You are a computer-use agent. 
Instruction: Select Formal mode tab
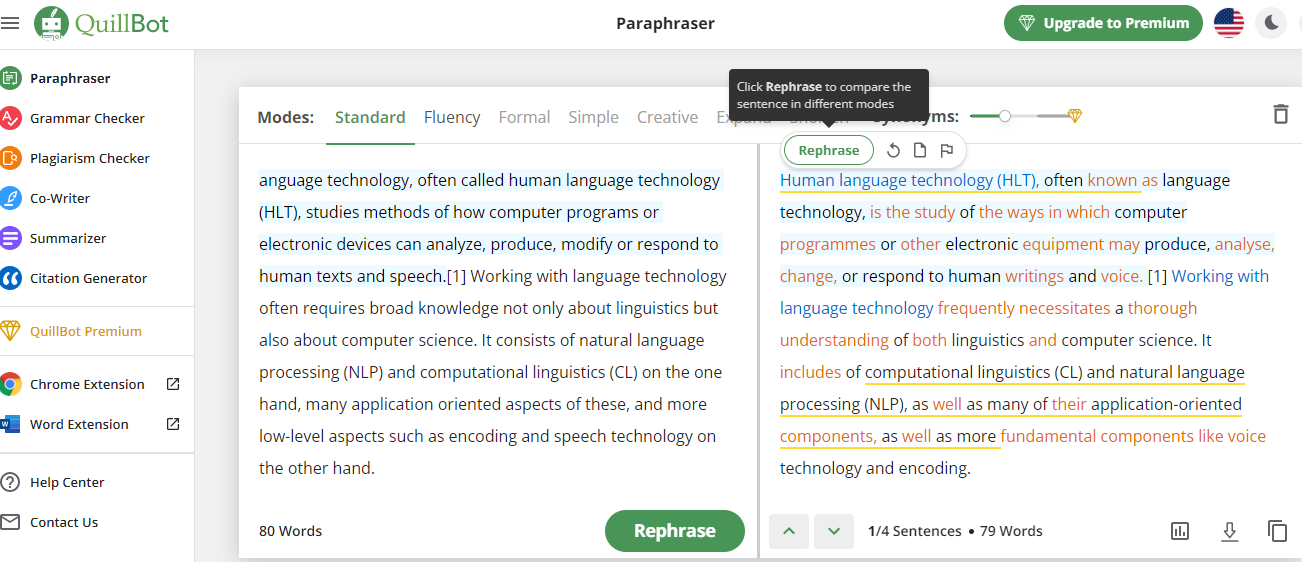pyautogui.click(x=524, y=117)
